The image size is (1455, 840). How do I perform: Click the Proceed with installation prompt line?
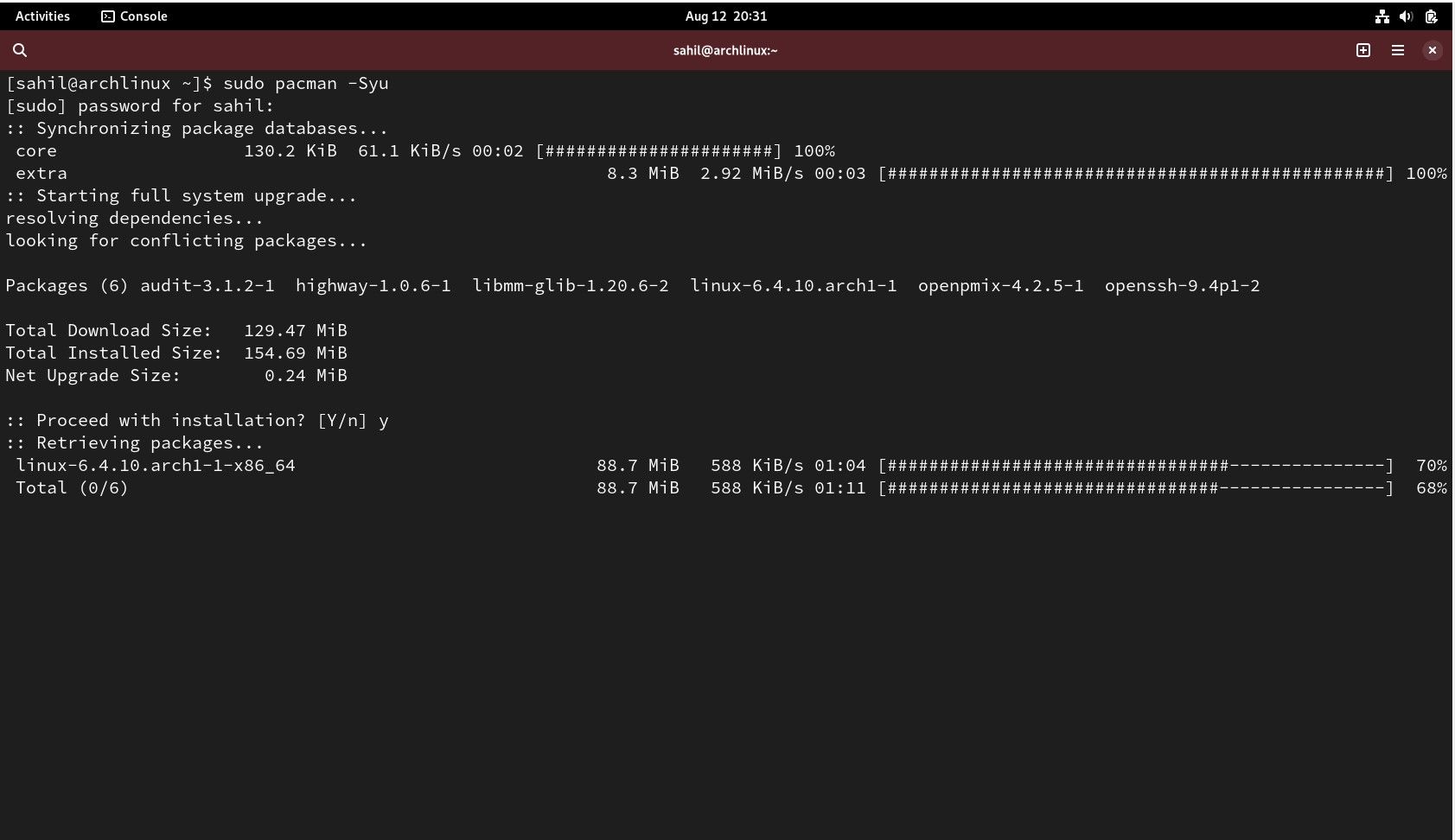tap(197, 420)
